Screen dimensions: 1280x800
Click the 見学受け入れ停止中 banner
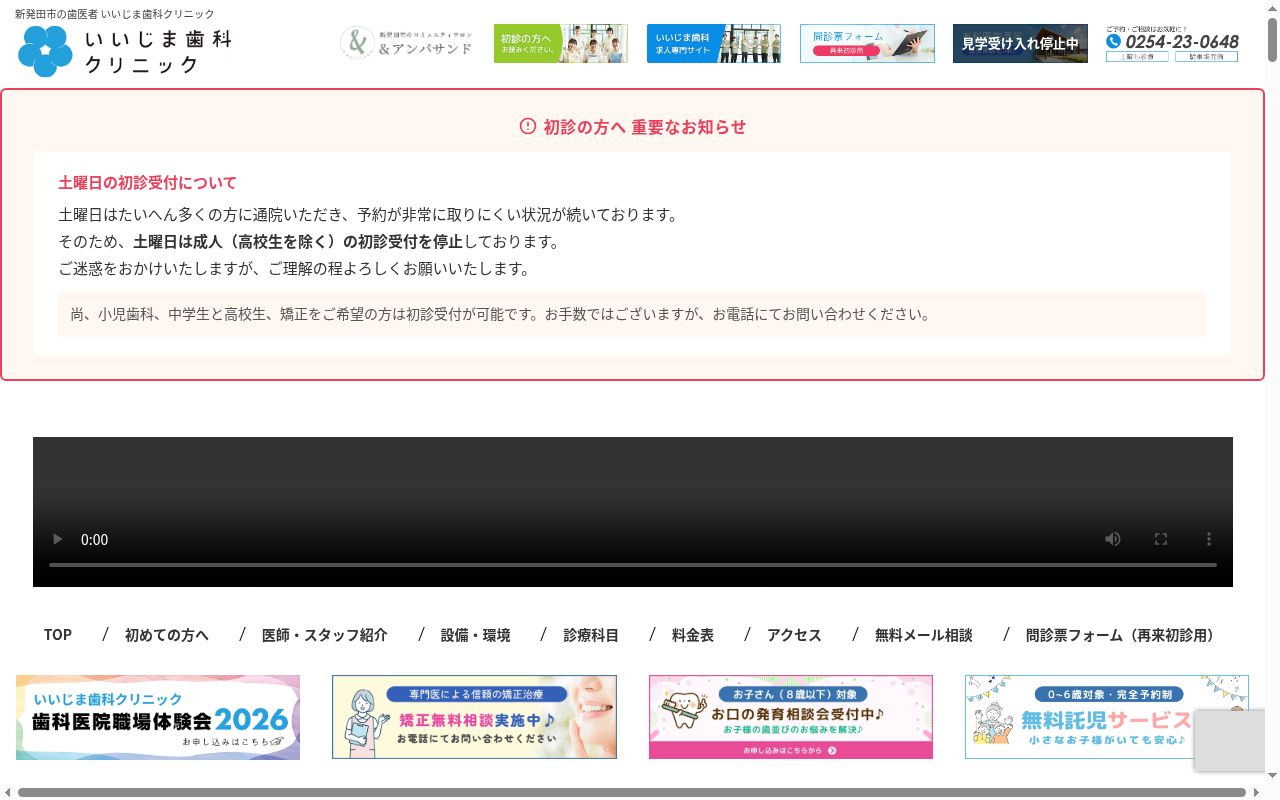[1020, 43]
